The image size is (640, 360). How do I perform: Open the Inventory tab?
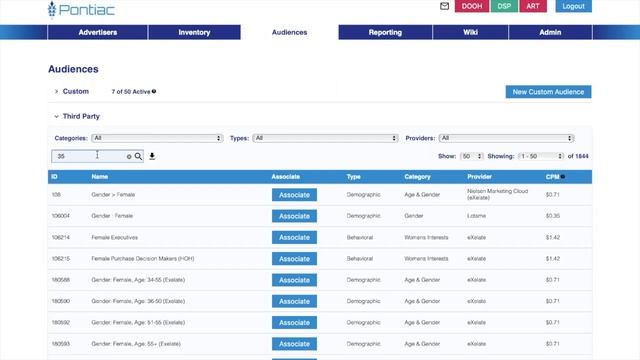[194, 32]
